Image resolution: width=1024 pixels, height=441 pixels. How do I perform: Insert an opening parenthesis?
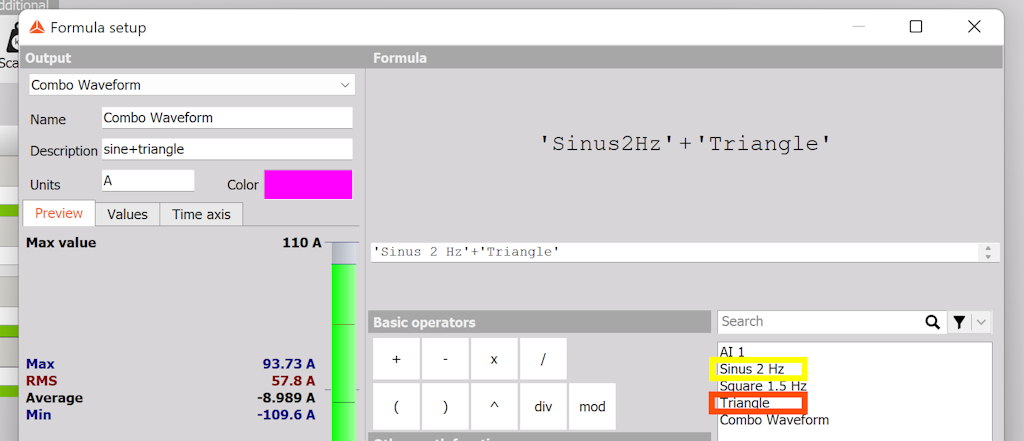click(x=396, y=406)
